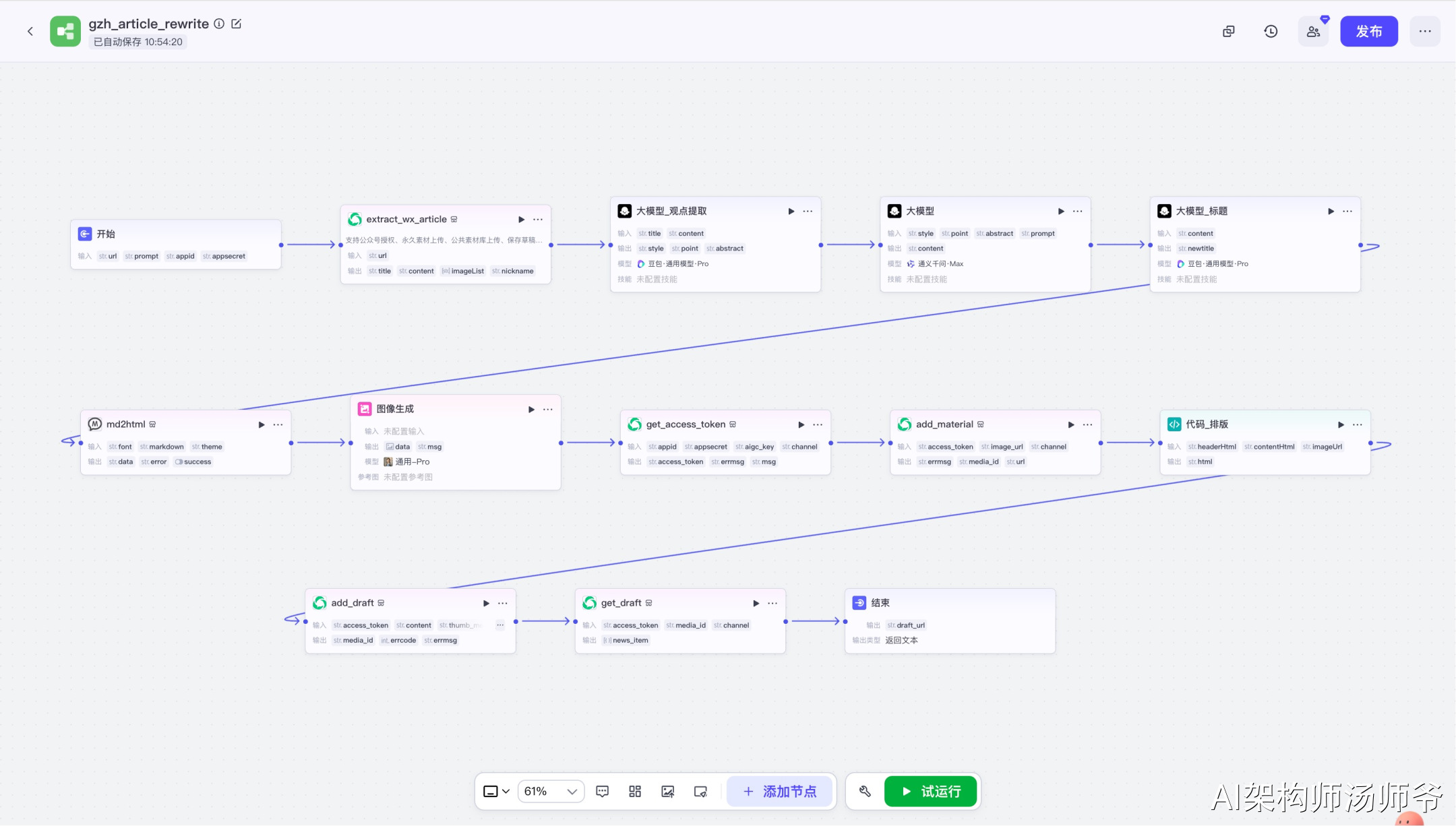Click the 发布 publish button

coord(1368,31)
